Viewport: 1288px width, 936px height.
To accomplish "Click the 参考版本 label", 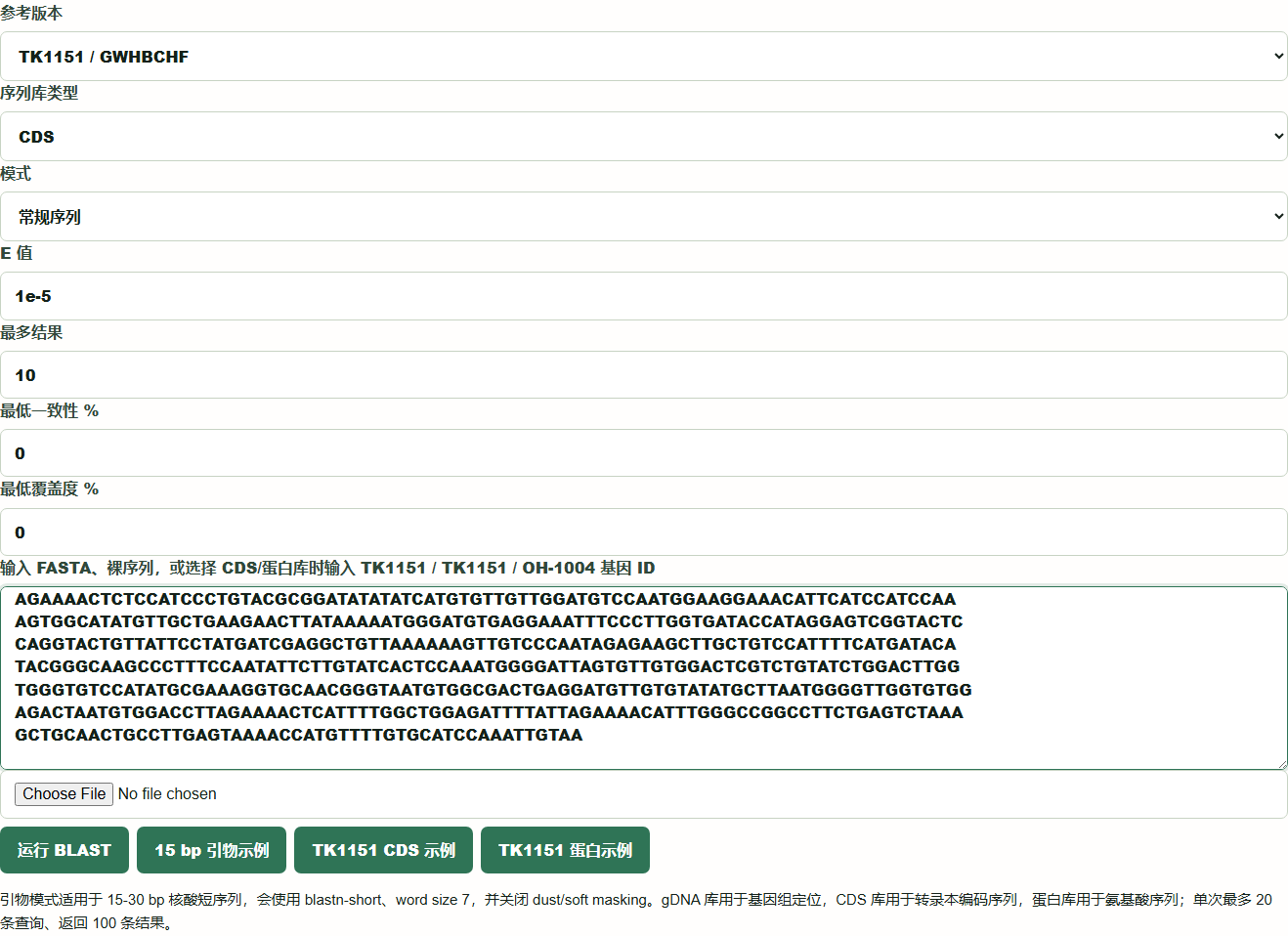I will point(31,13).
